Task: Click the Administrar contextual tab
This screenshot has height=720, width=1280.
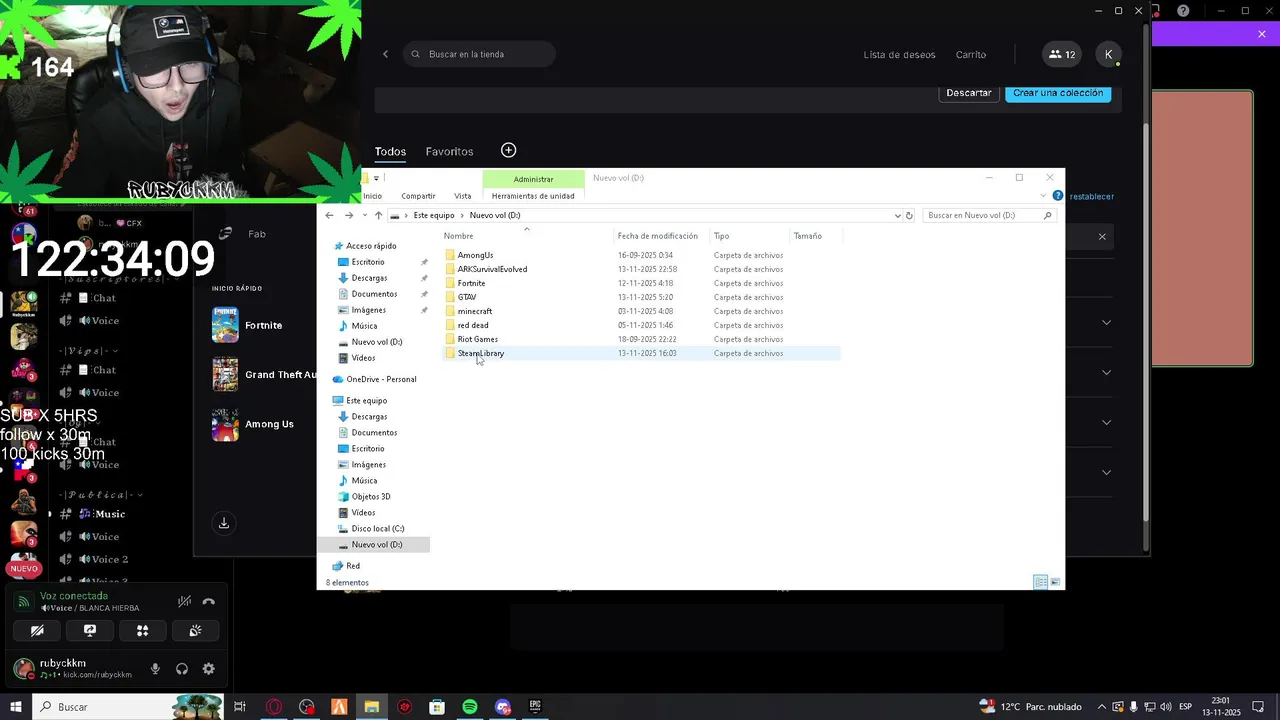Action: point(533,179)
